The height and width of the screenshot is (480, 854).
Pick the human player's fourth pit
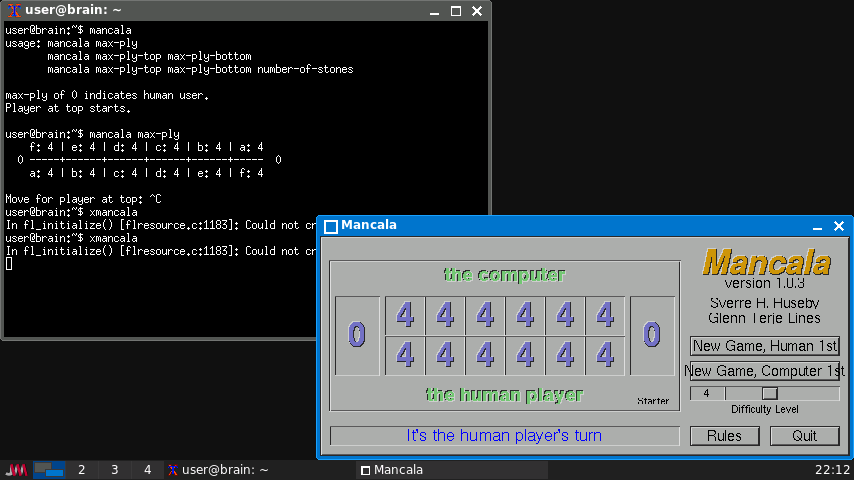coord(525,356)
